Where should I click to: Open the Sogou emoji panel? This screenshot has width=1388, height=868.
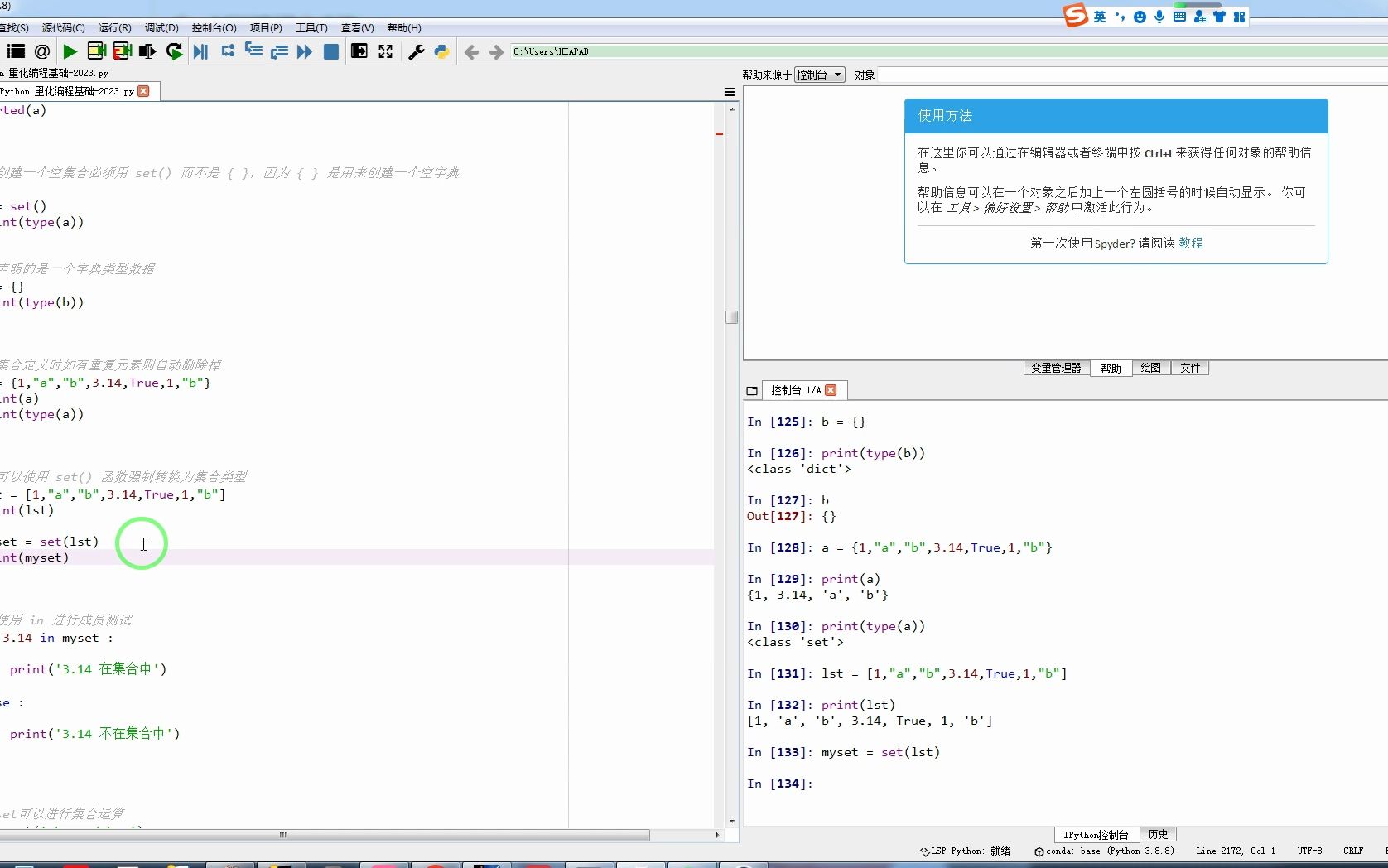(1140, 17)
